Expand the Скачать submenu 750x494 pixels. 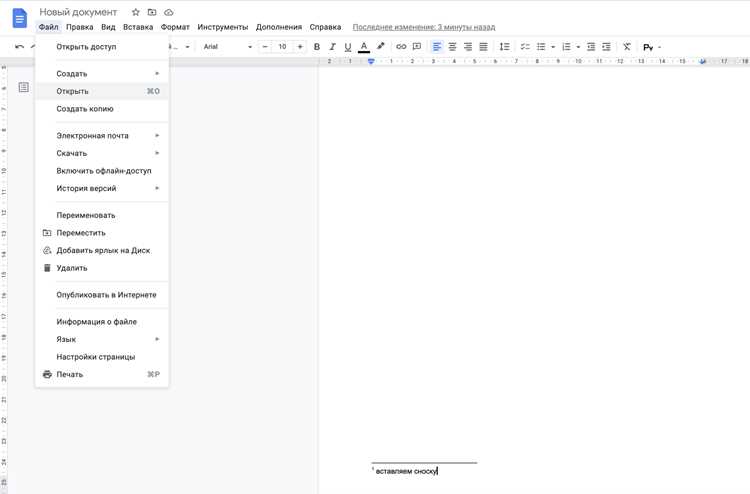point(102,153)
